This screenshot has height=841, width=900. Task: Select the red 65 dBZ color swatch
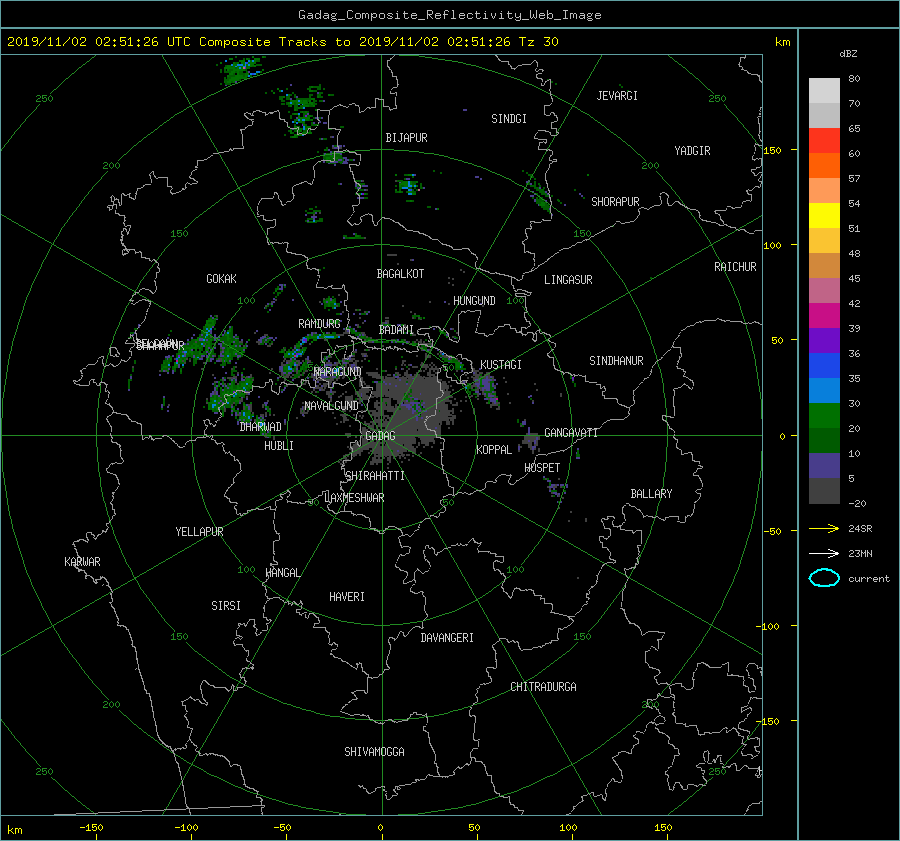[x=824, y=140]
